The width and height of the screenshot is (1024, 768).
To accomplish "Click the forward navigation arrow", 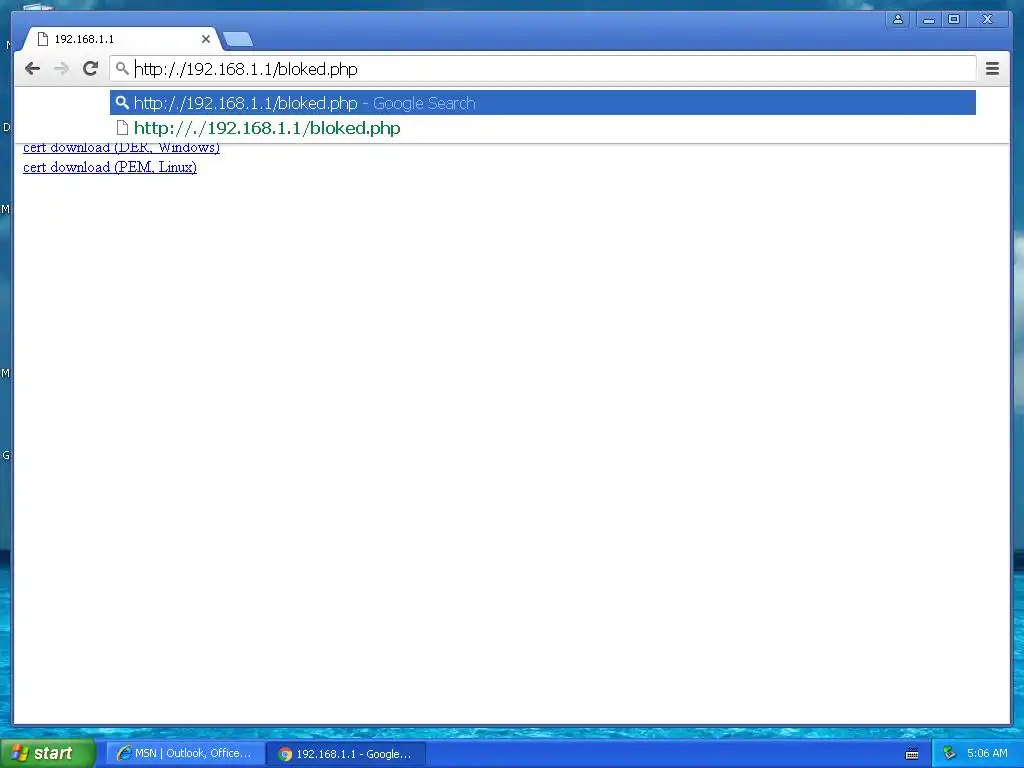I will [61, 69].
